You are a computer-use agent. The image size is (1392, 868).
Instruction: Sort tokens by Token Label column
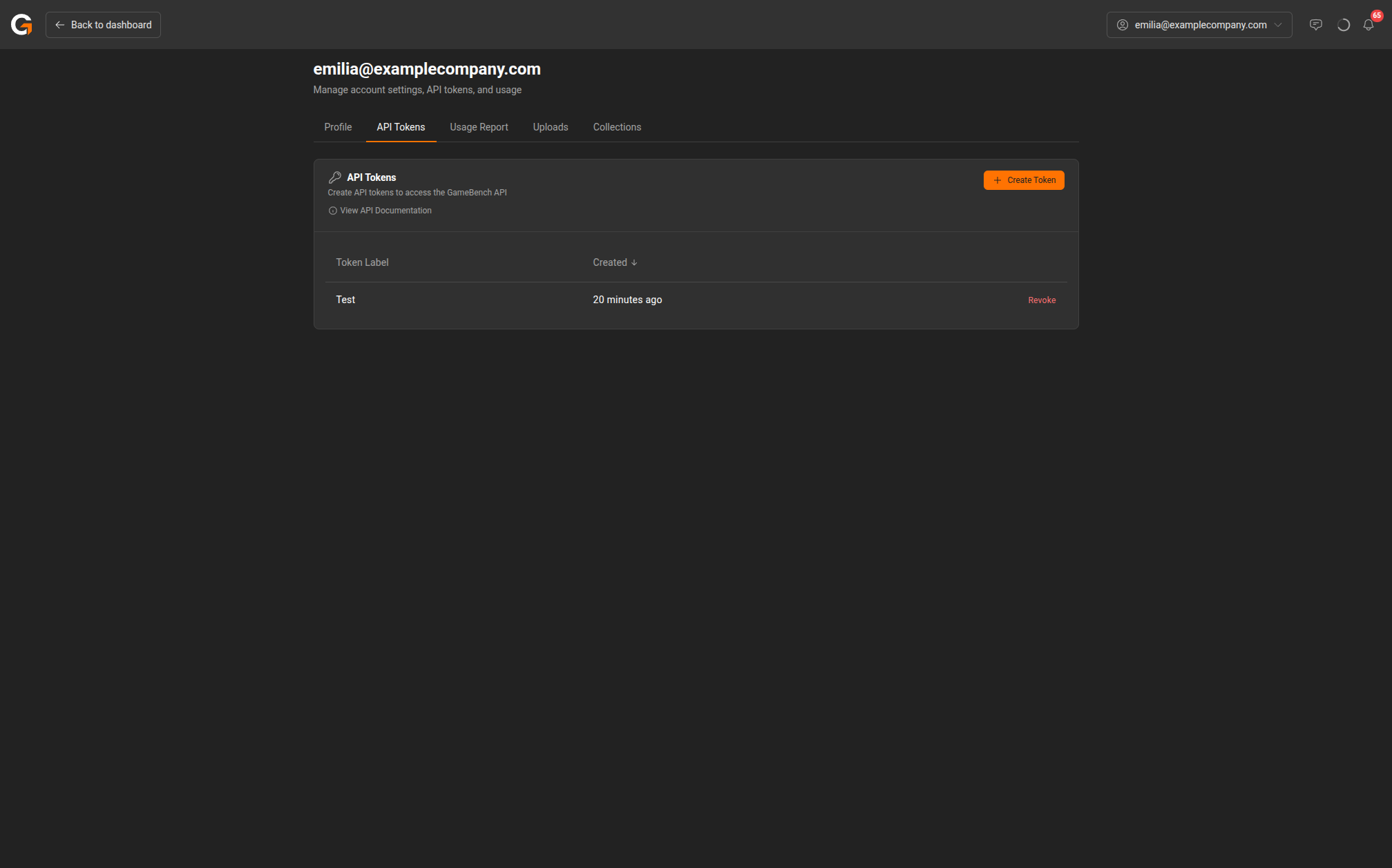362,262
